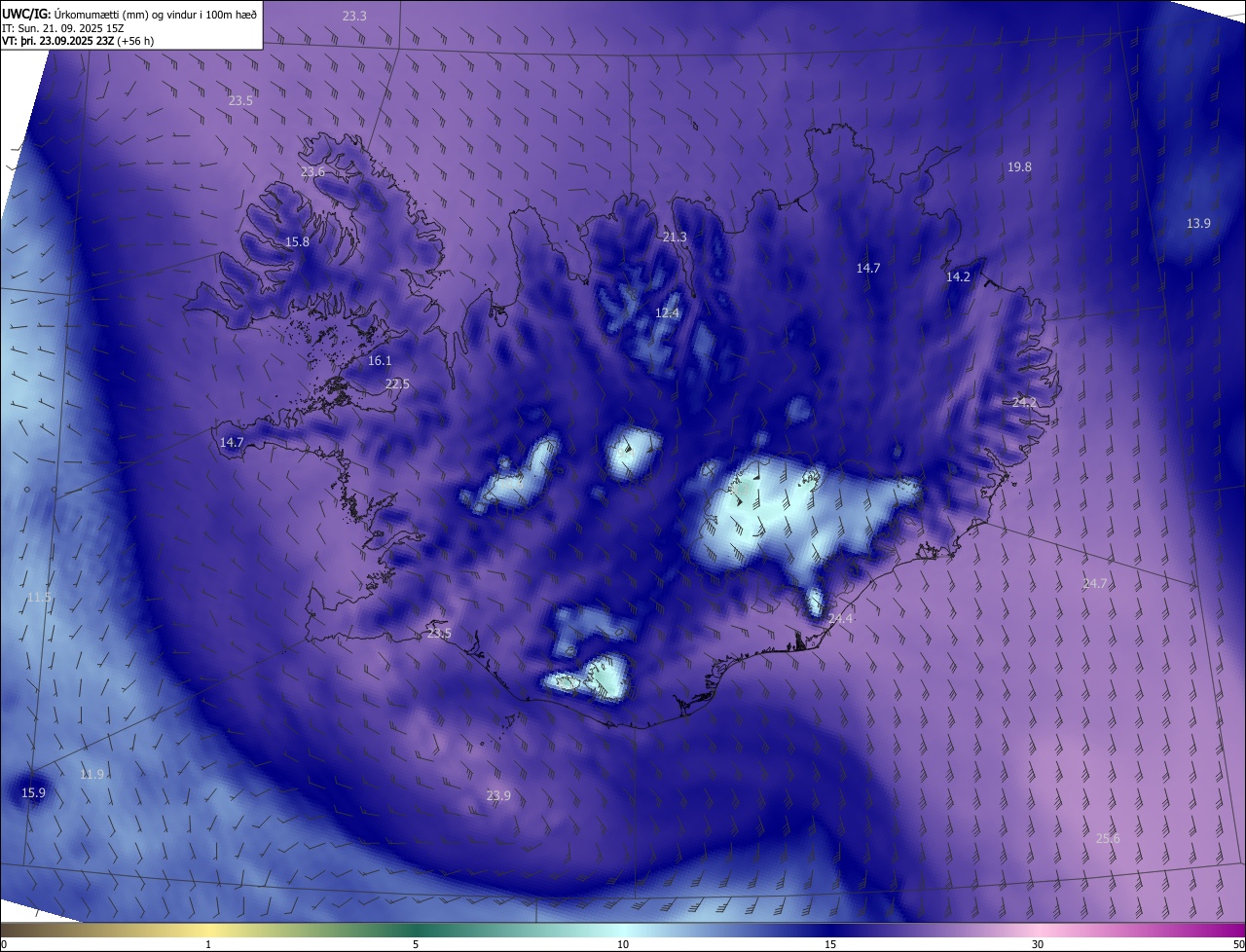1246x952 pixels.
Task: Click the 23.9 value label on the map
Action: click(x=498, y=796)
